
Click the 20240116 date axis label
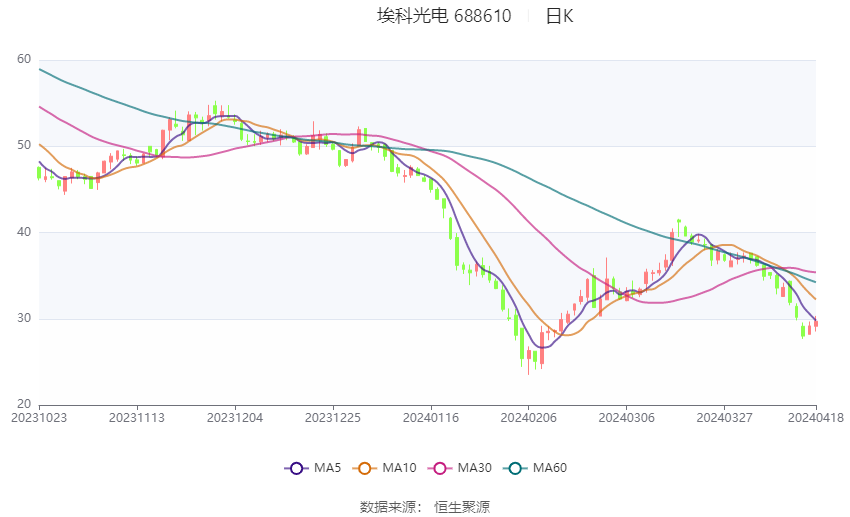point(431,418)
